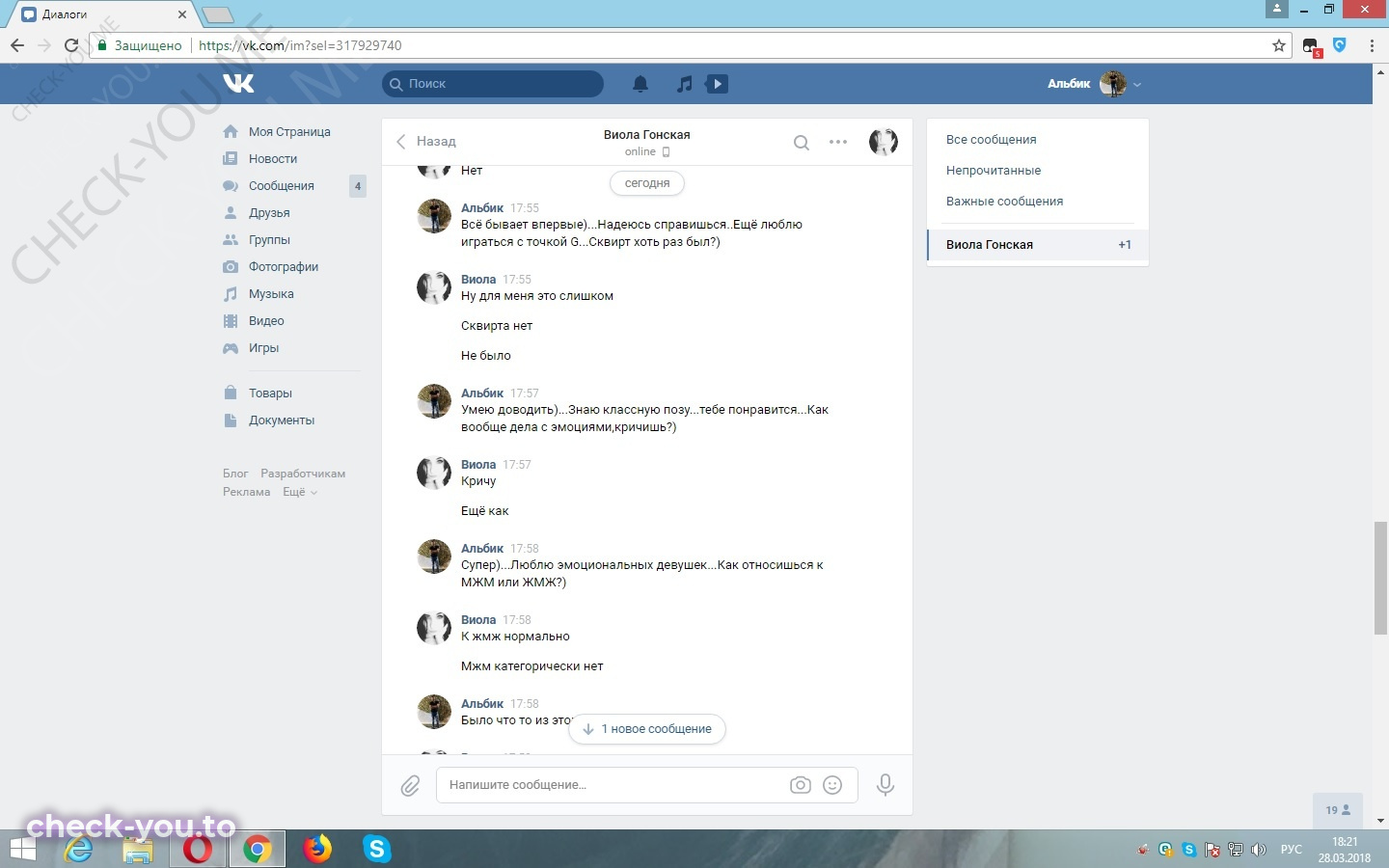Screen dimensions: 1389x868
Task: Switch to Chrome in the taskbar
Action: tap(257, 849)
